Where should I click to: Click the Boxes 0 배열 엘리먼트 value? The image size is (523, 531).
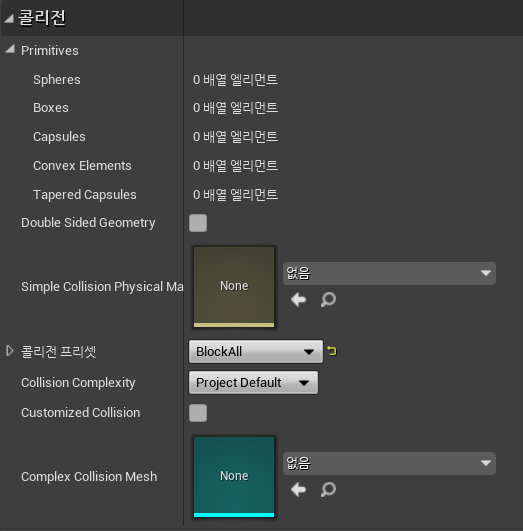pyautogui.click(x=235, y=108)
